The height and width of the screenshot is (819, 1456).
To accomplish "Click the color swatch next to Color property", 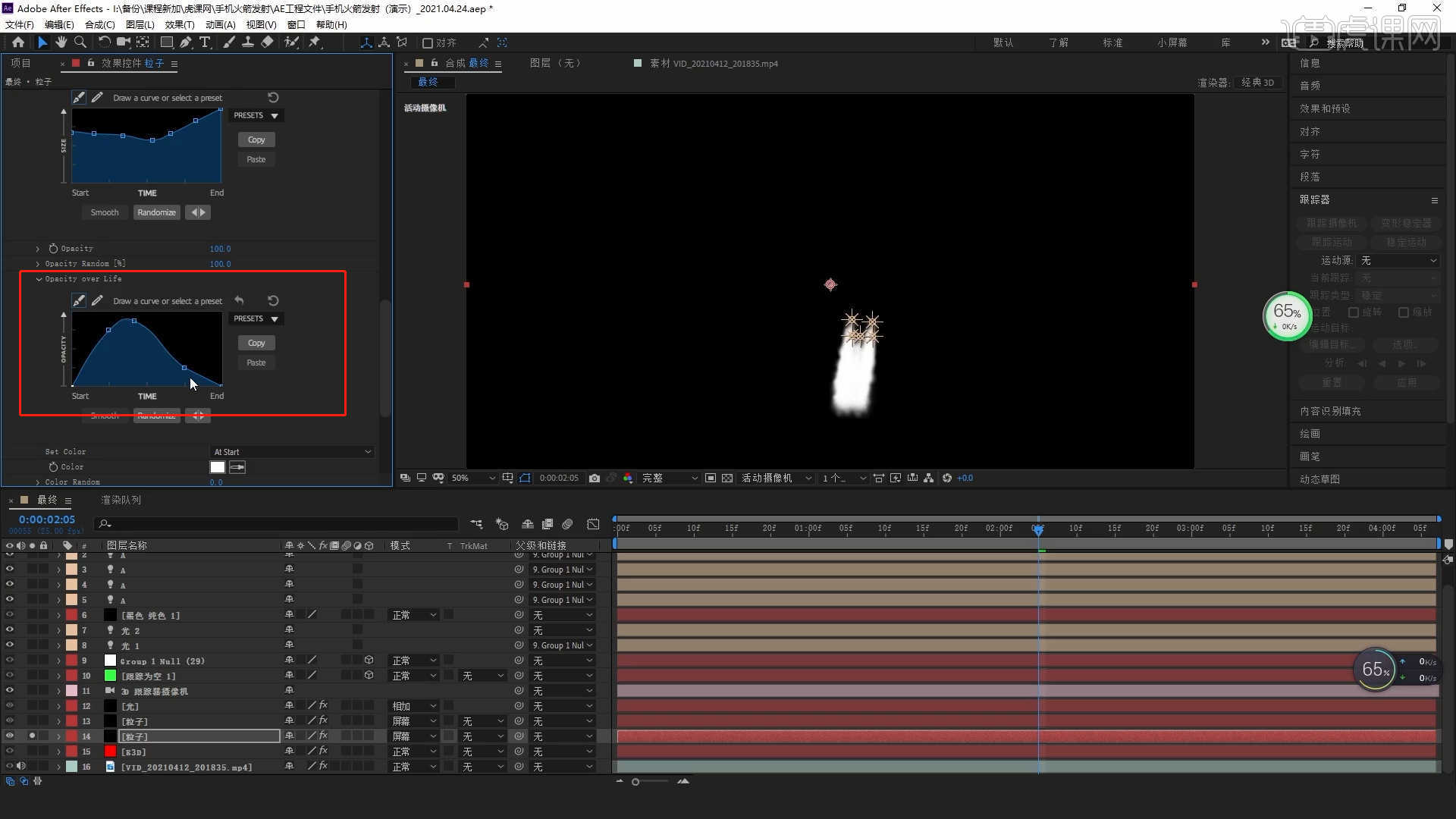I will pyautogui.click(x=218, y=467).
